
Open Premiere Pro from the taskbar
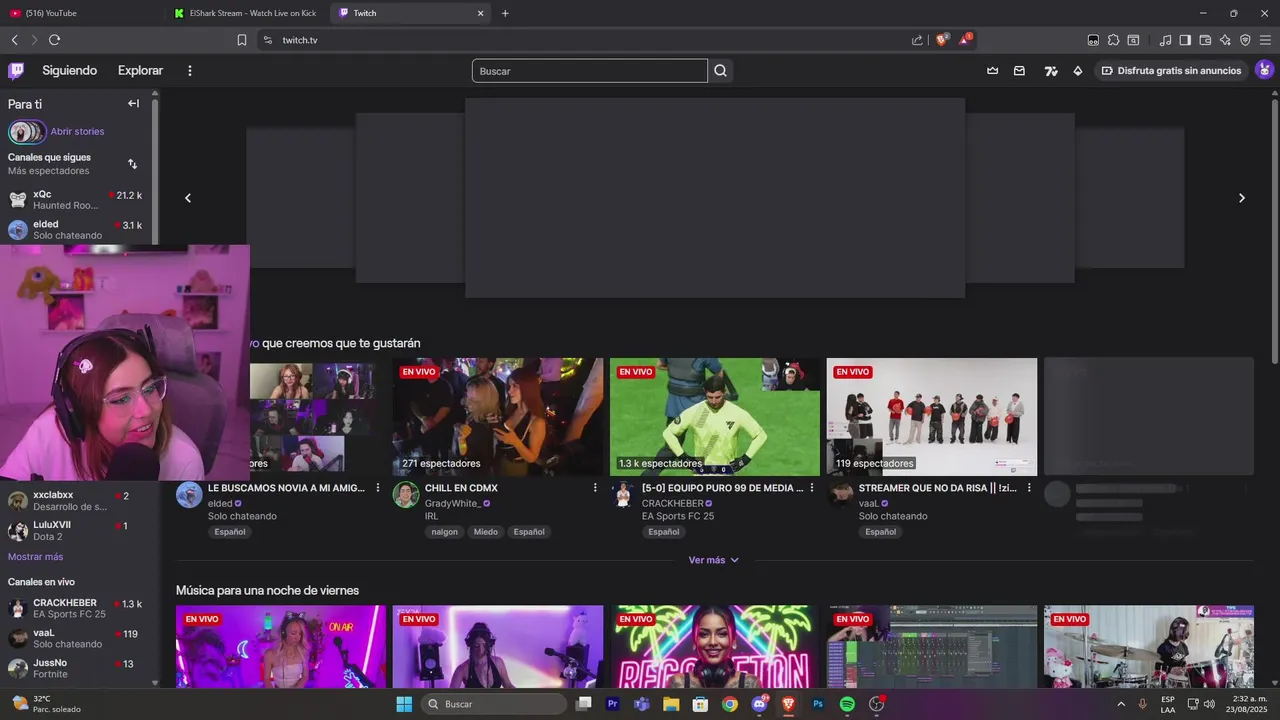tap(613, 704)
